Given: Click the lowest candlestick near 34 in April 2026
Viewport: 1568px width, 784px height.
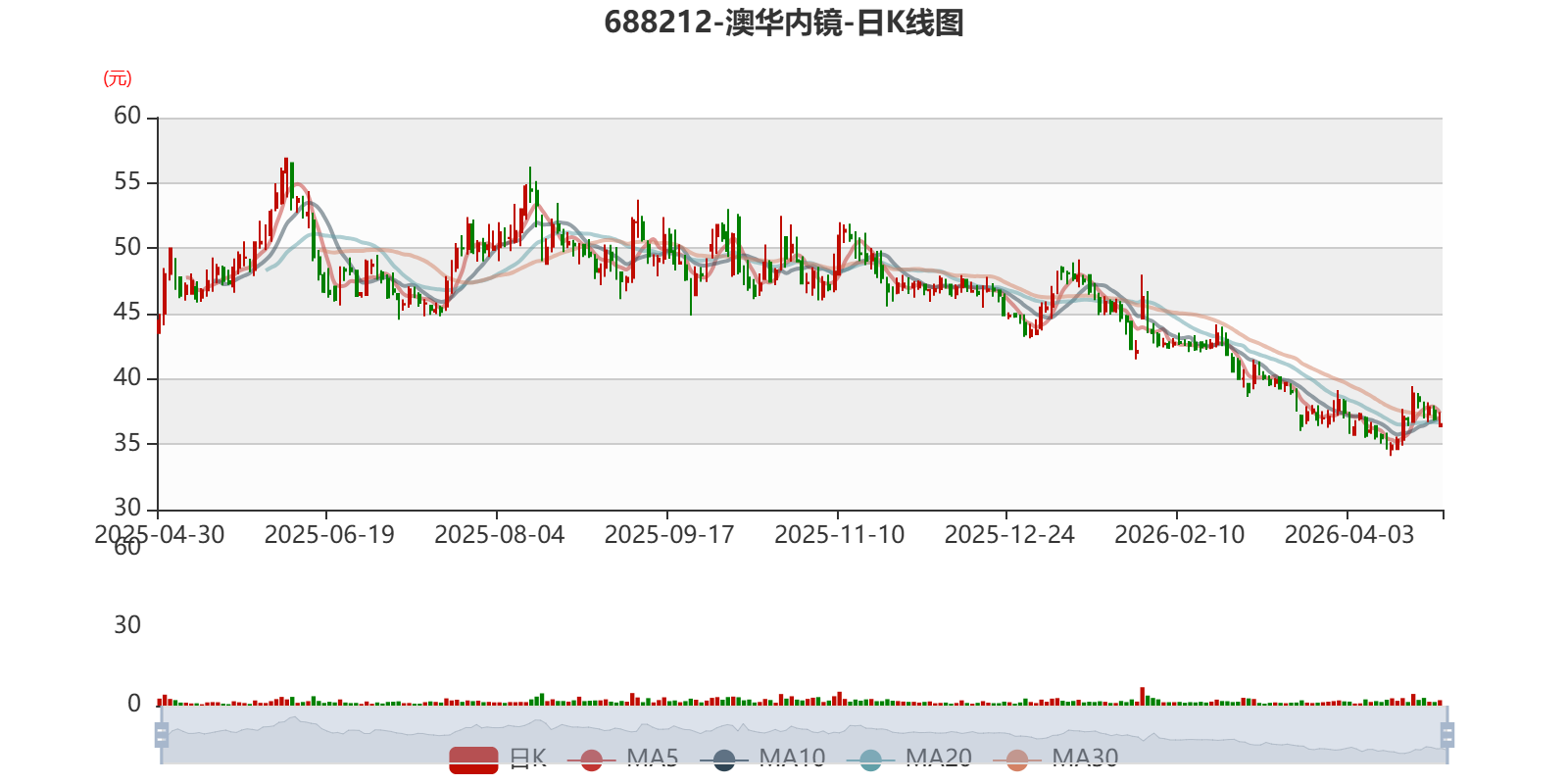Looking at the screenshot, I should (1391, 447).
